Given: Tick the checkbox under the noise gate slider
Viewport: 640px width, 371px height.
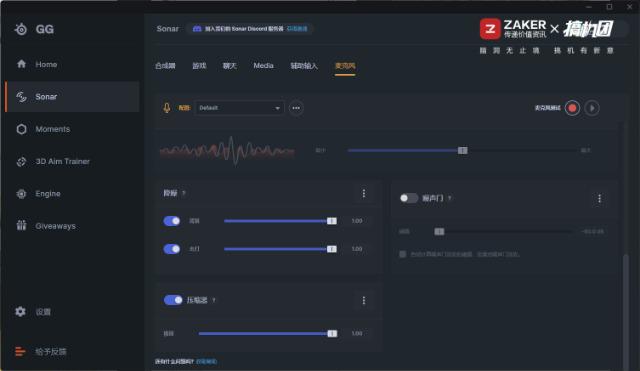Looking at the screenshot, I should 402,254.
